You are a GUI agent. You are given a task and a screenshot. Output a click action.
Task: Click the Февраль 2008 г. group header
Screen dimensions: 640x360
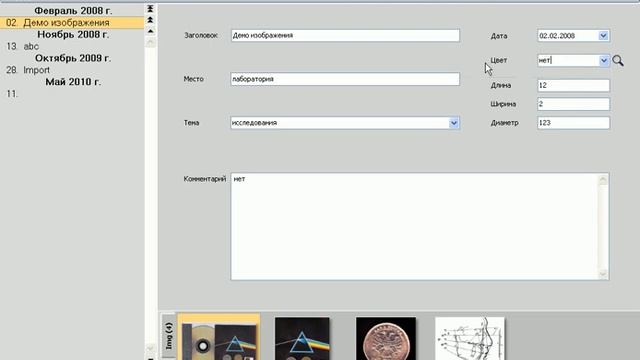coord(73,11)
